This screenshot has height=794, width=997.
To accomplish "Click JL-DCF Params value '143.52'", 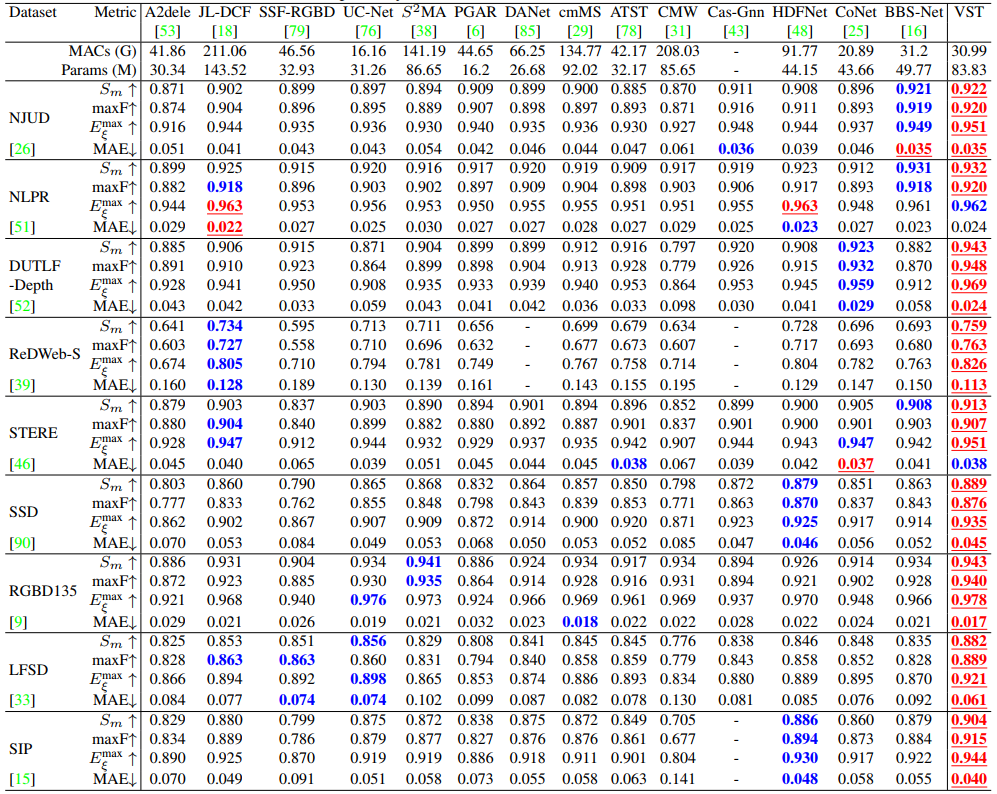I will [224, 70].
